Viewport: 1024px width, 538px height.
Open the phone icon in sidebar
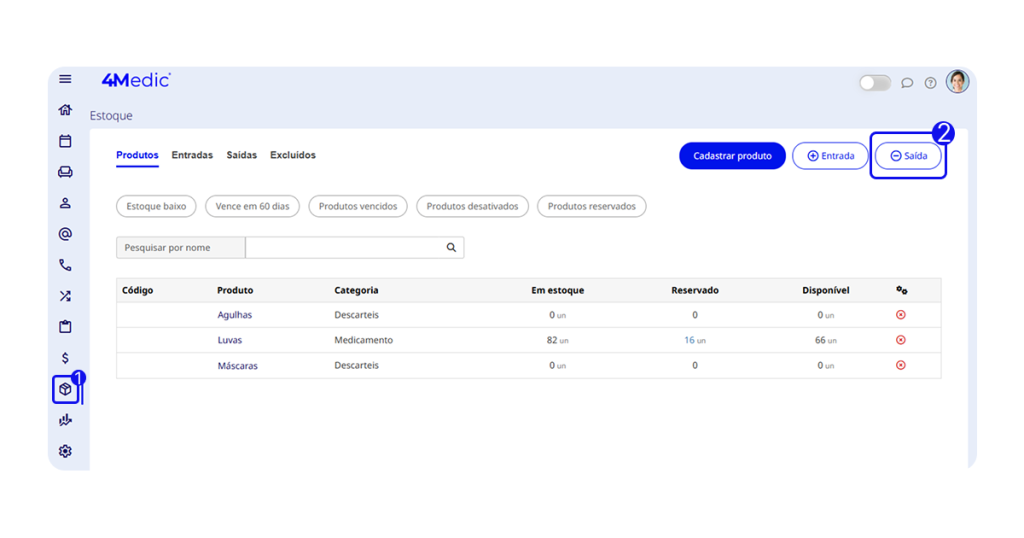click(65, 265)
